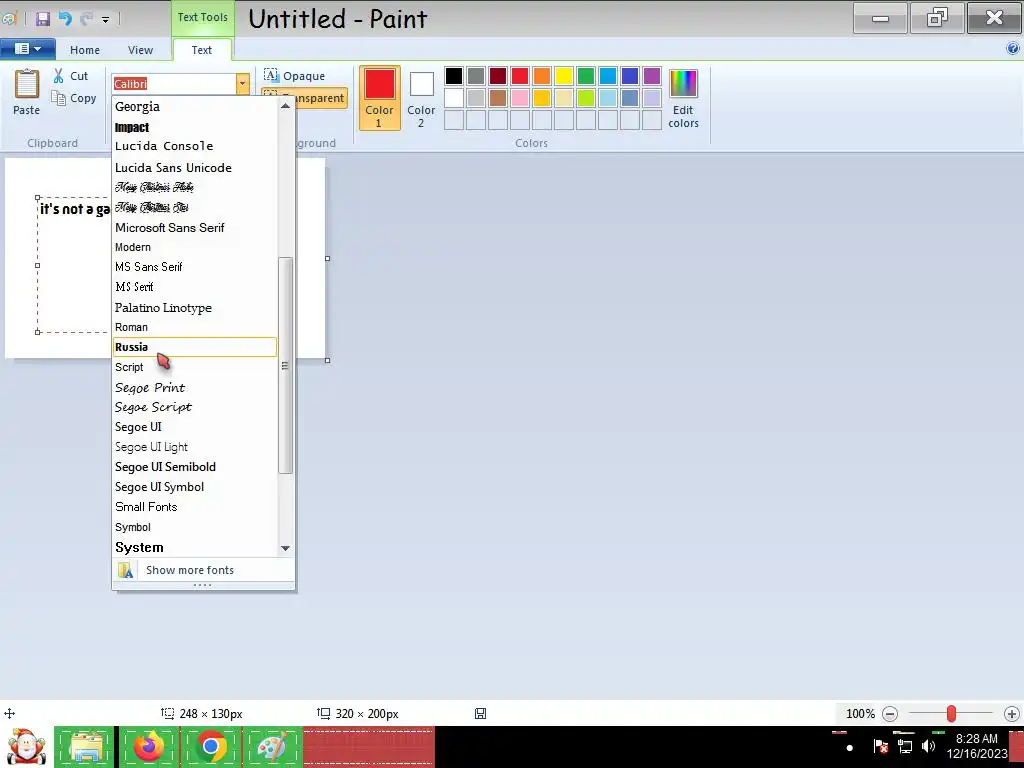Choose the Lucida Console font
Image resolution: width=1024 pixels, height=768 pixels.
pos(195,146)
